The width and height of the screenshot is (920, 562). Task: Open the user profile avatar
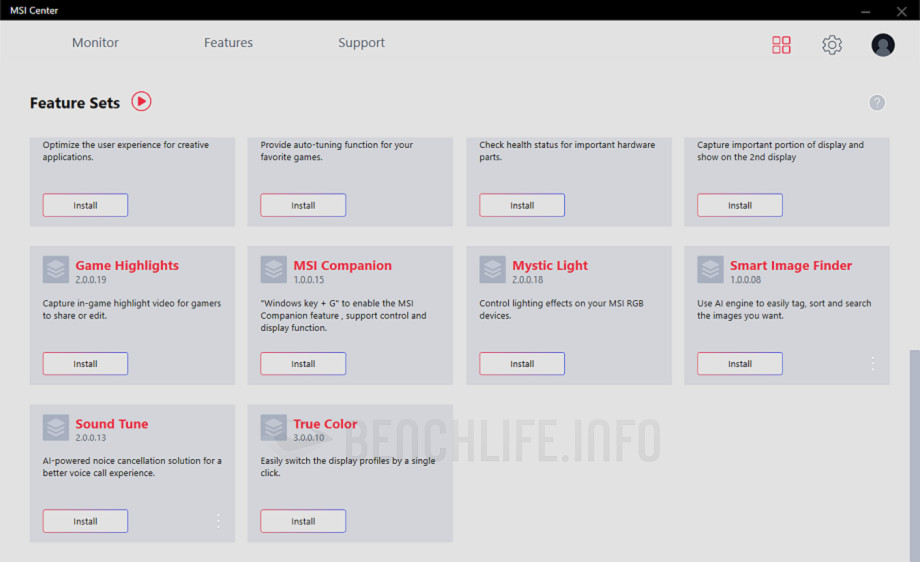(882, 45)
